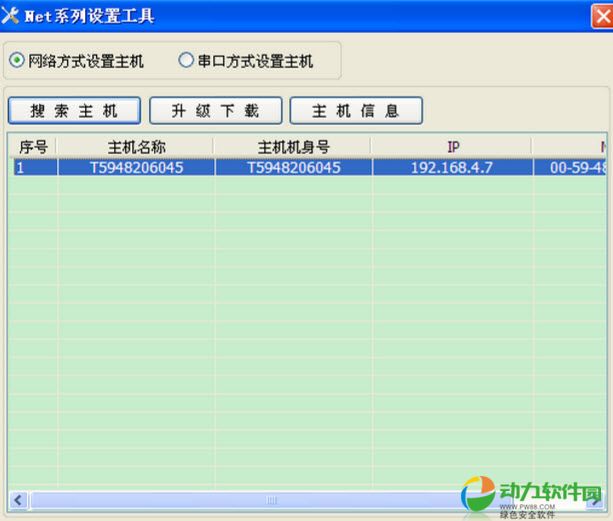
Task: Click T5948206045 under 主机名称 column
Action: (136, 168)
